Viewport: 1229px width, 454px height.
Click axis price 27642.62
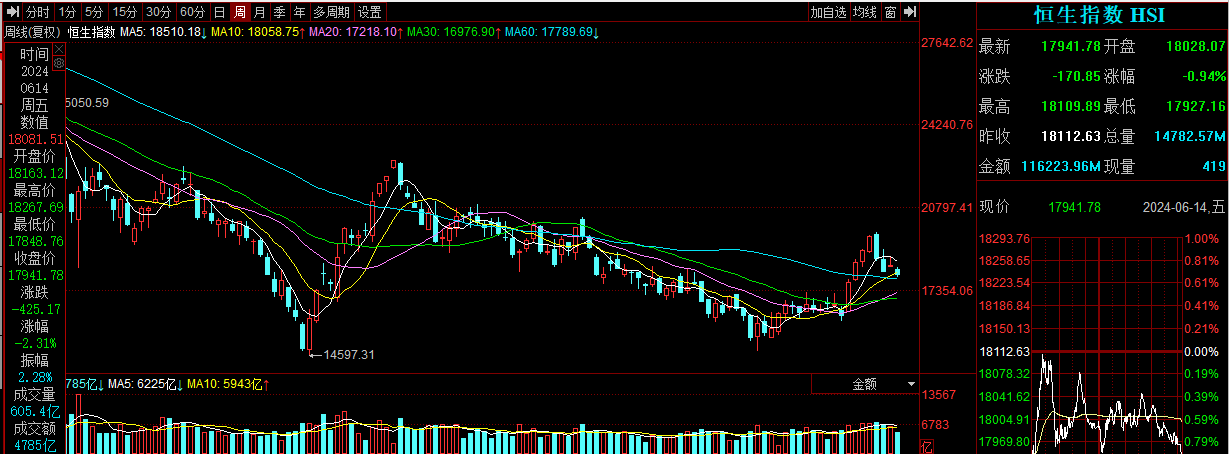point(947,43)
